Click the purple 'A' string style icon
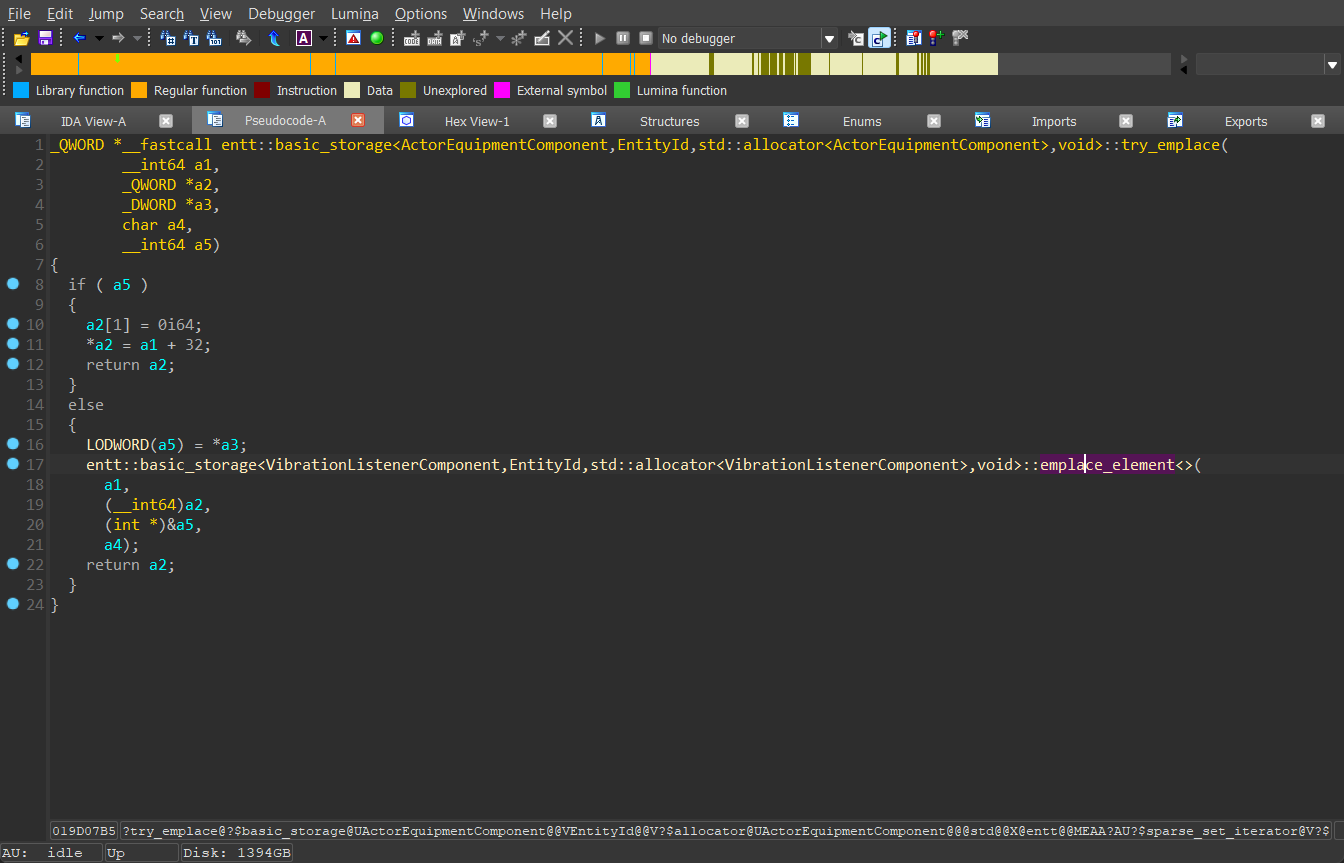The image size is (1344, 863). pyautogui.click(x=304, y=38)
